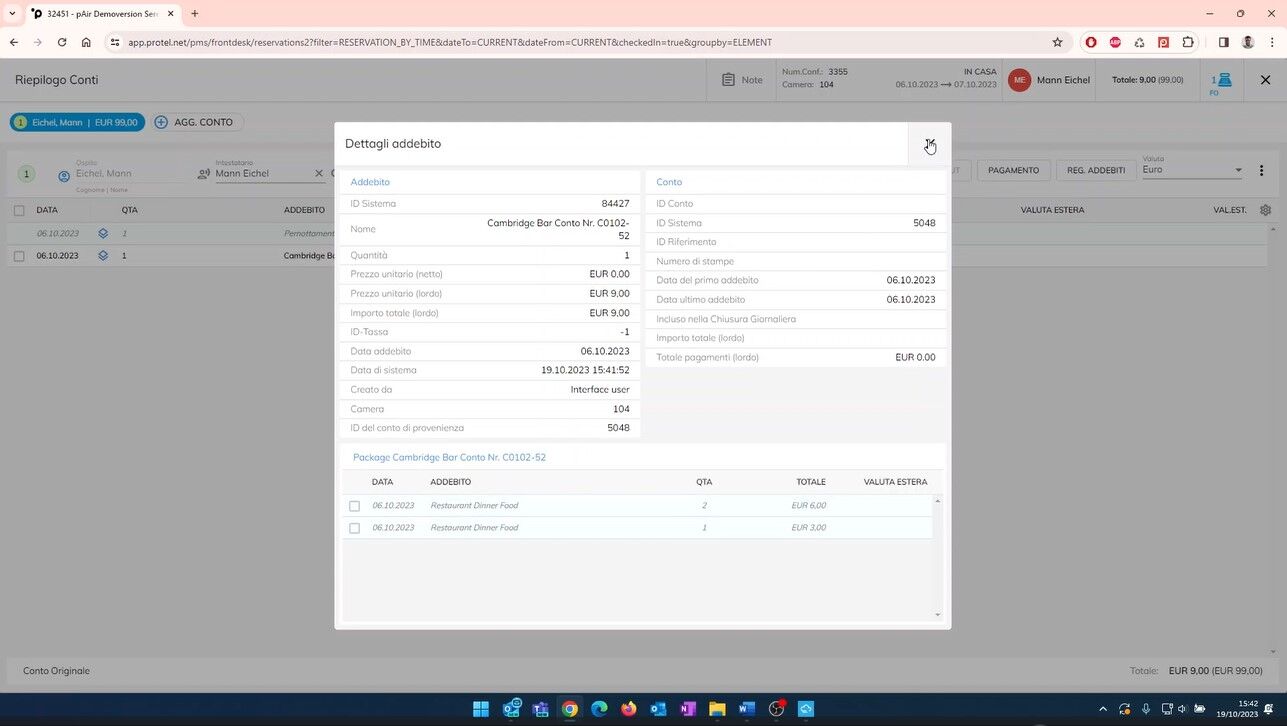Click the bookmark star in the address bar

pos(1055,43)
